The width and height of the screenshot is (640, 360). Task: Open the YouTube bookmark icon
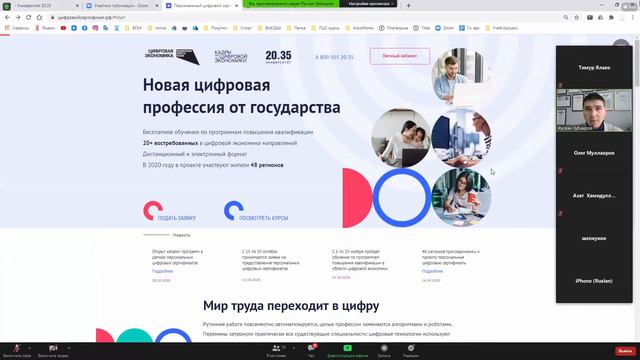tap(63, 28)
